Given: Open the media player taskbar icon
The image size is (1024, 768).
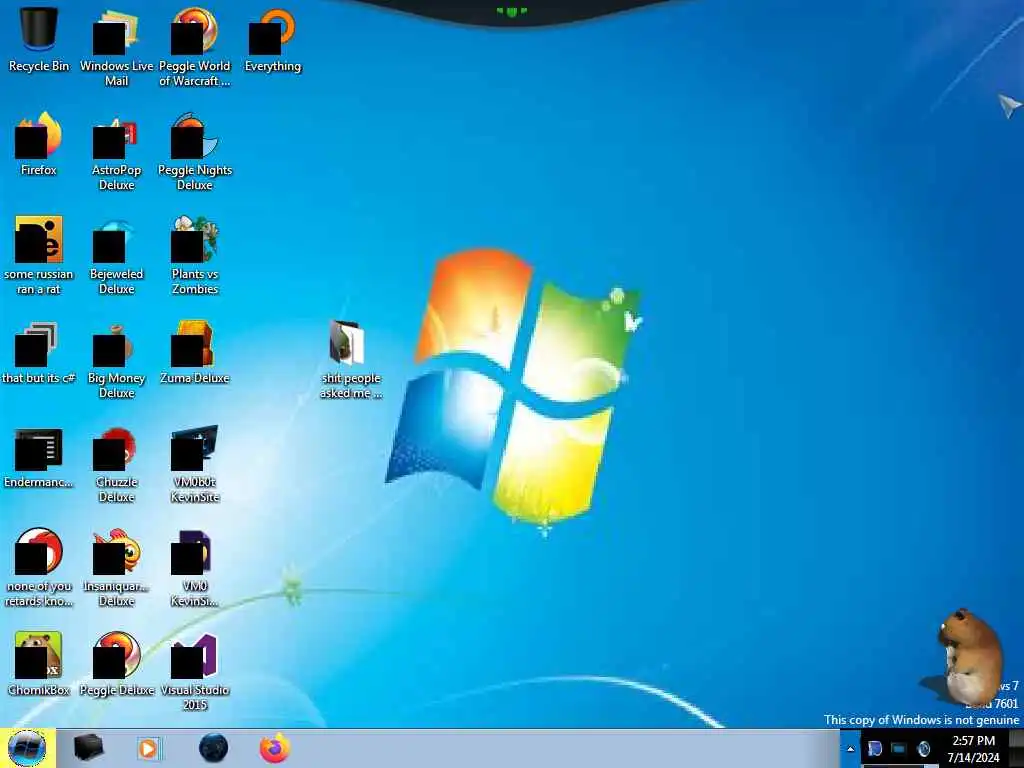Looking at the screenshot, I should pyautogui.click(x=149, y=748).
